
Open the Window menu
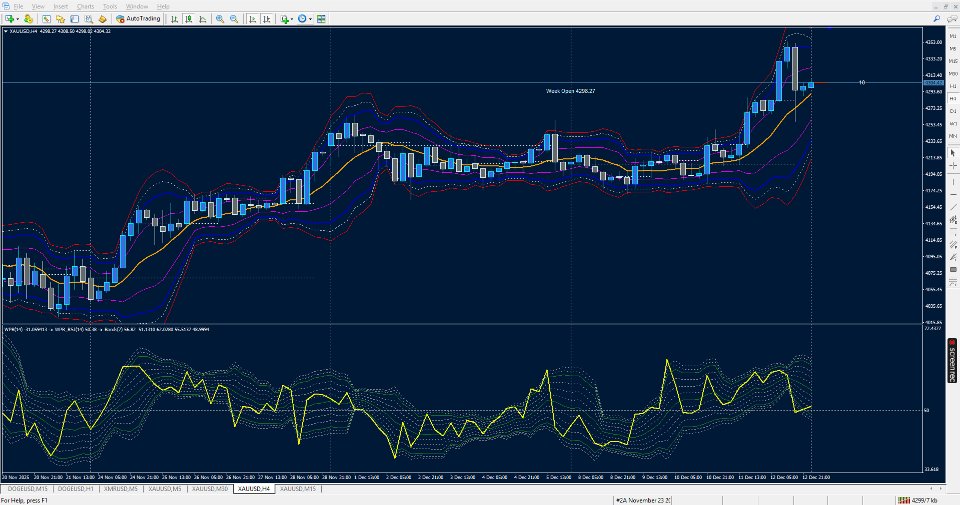coord(137,6)
